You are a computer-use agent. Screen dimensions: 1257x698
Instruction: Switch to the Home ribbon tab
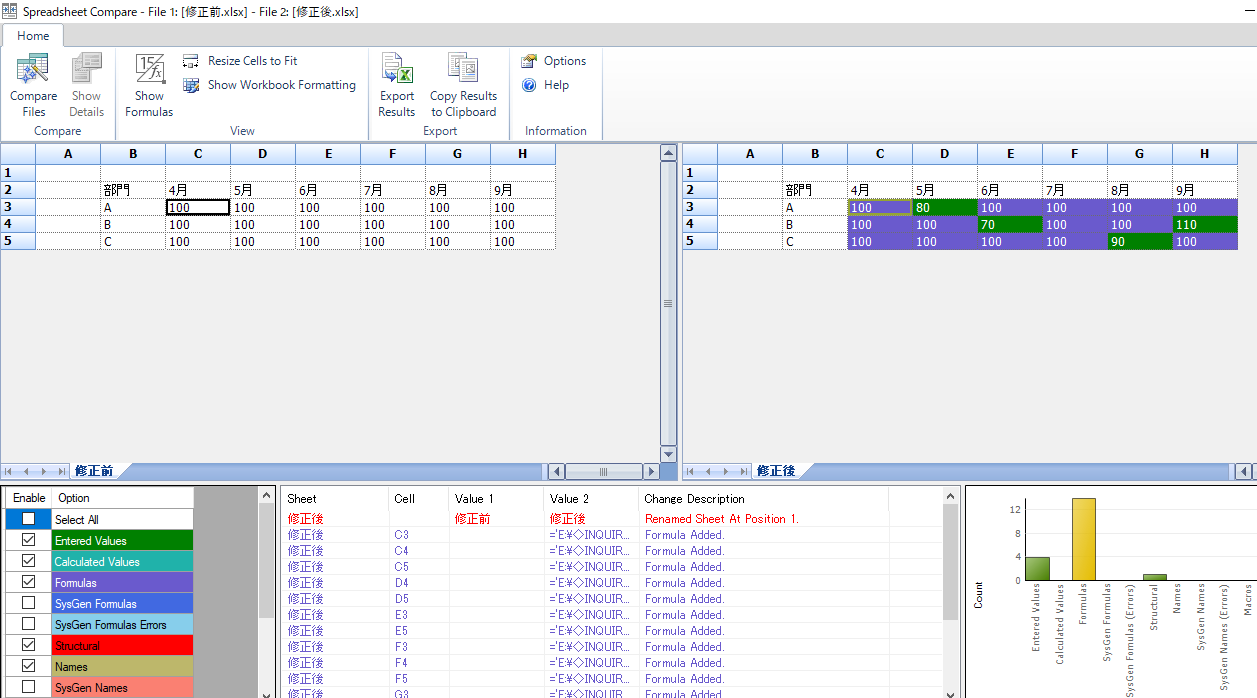33,36
